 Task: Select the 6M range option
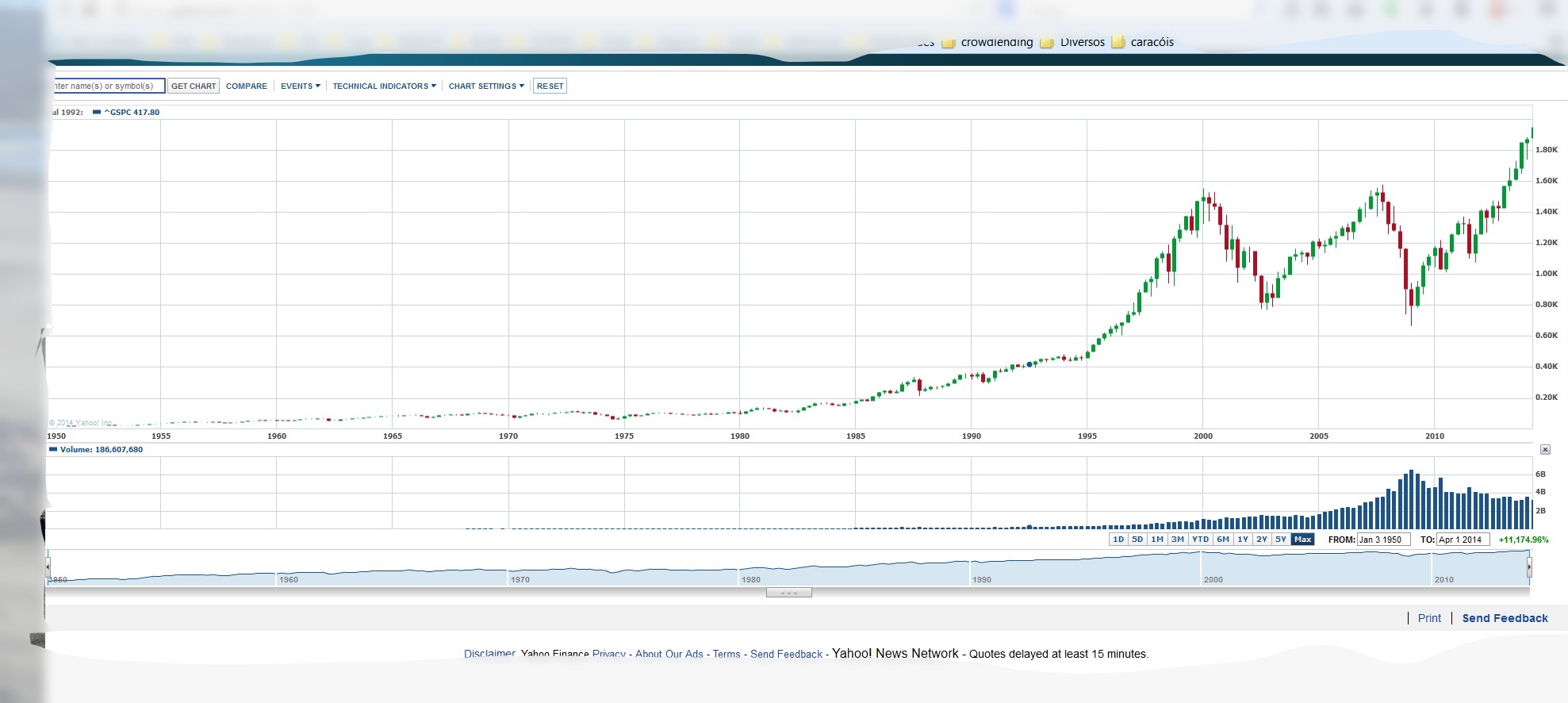[x=1223, y=540]
